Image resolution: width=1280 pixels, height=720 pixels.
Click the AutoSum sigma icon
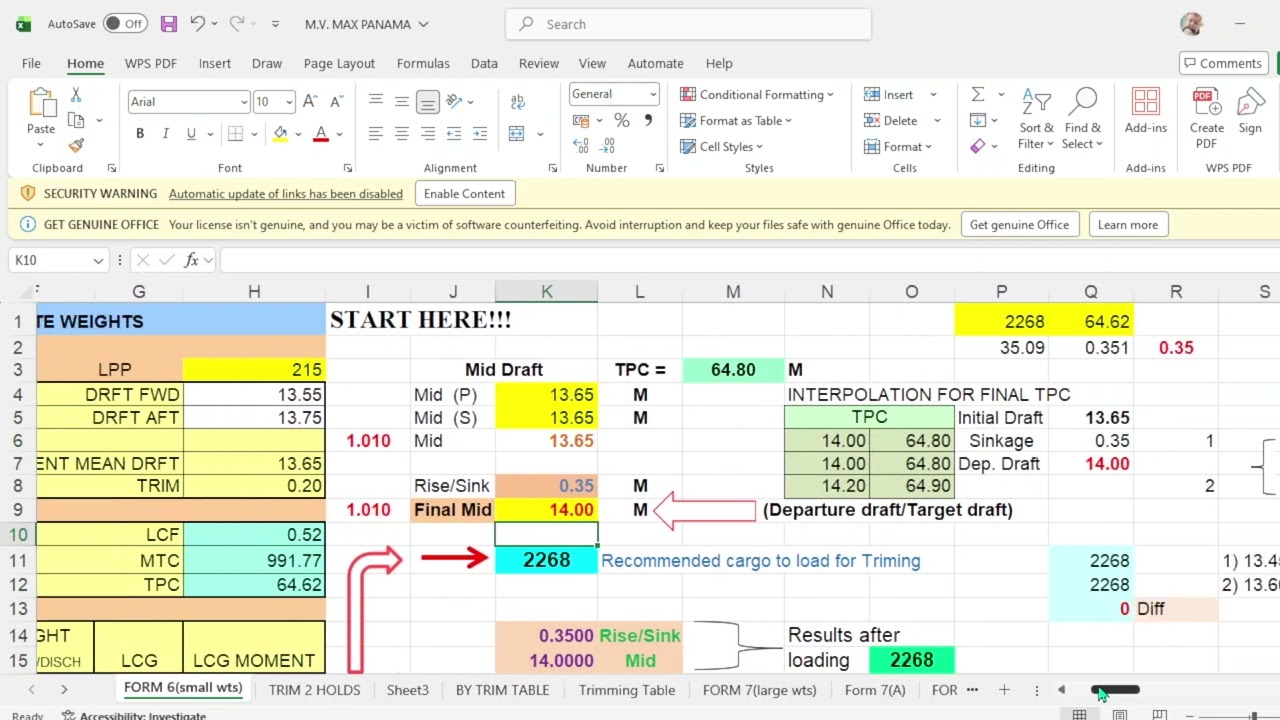pyautogui.click(x=977, y=95)
